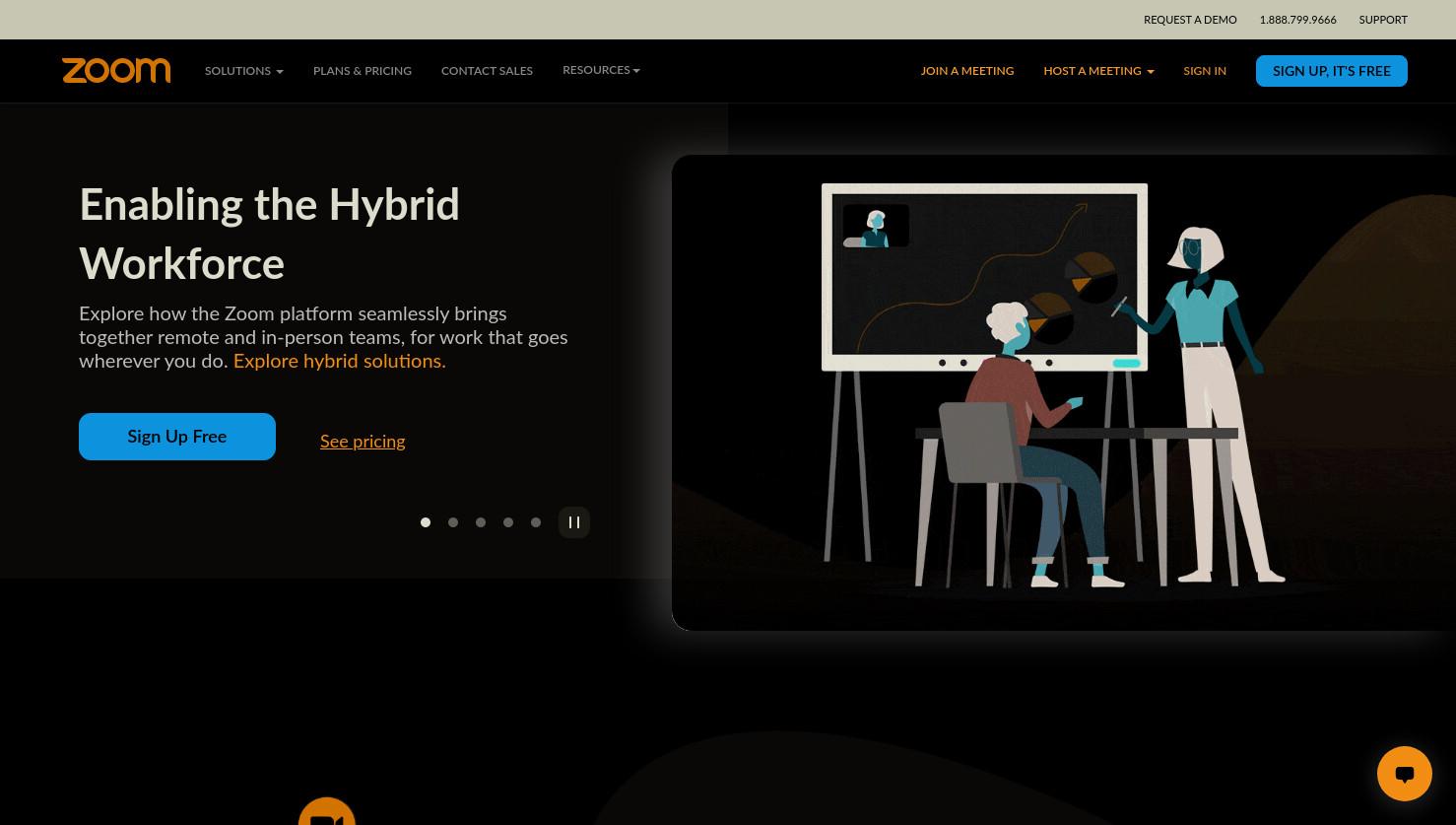
Task: Open Plans & Pricing page
Action: coord(363,71)
